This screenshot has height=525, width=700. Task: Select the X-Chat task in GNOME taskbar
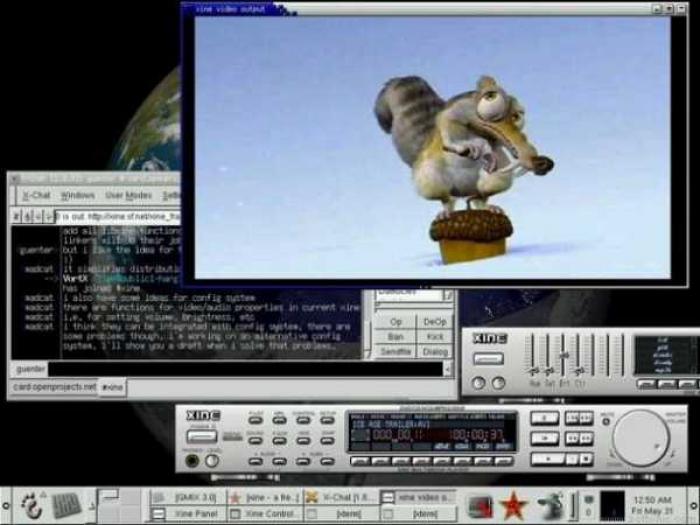coord(342,497)
